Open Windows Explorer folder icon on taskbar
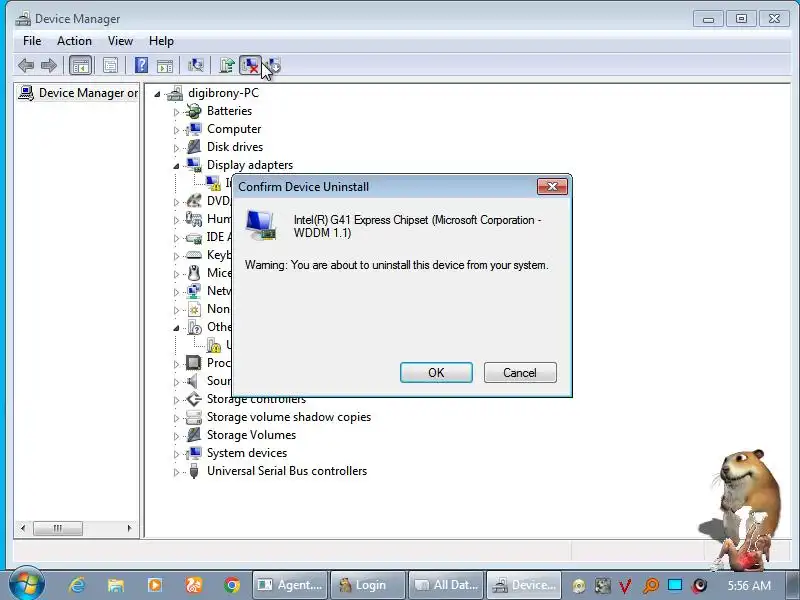800x600 pixels. pos(116,585)
